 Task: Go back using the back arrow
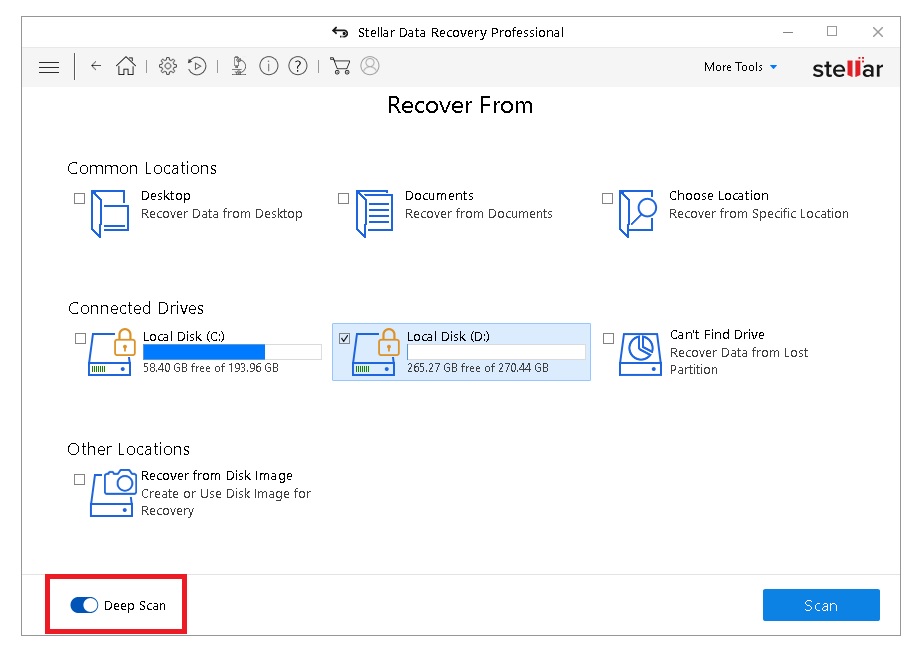[x=96, y=66]
